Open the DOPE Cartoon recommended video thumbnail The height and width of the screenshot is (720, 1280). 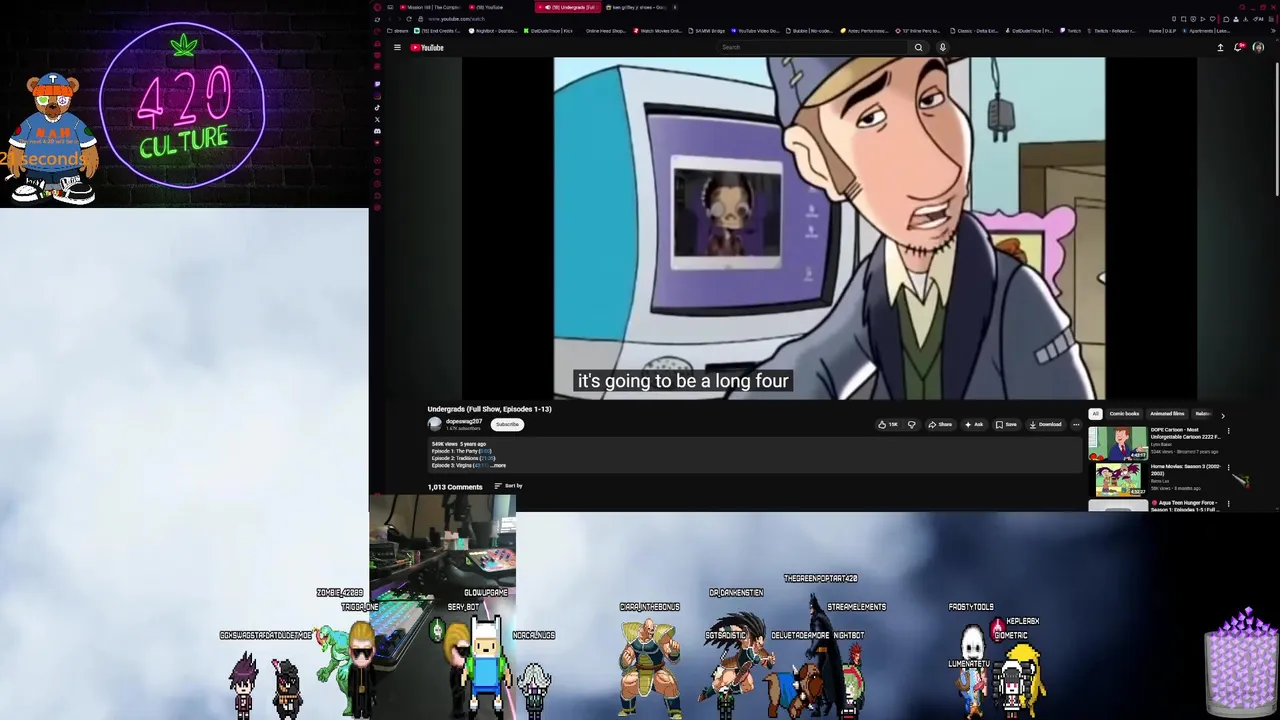point(1118,444)
